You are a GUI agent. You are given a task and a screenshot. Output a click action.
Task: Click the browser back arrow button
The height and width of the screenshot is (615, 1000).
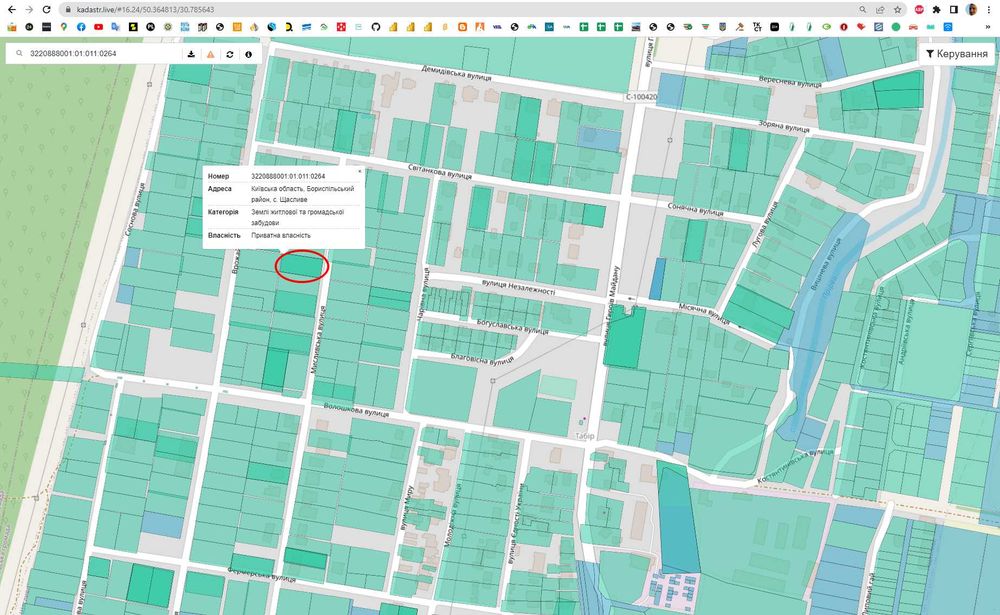click(10, 9)
